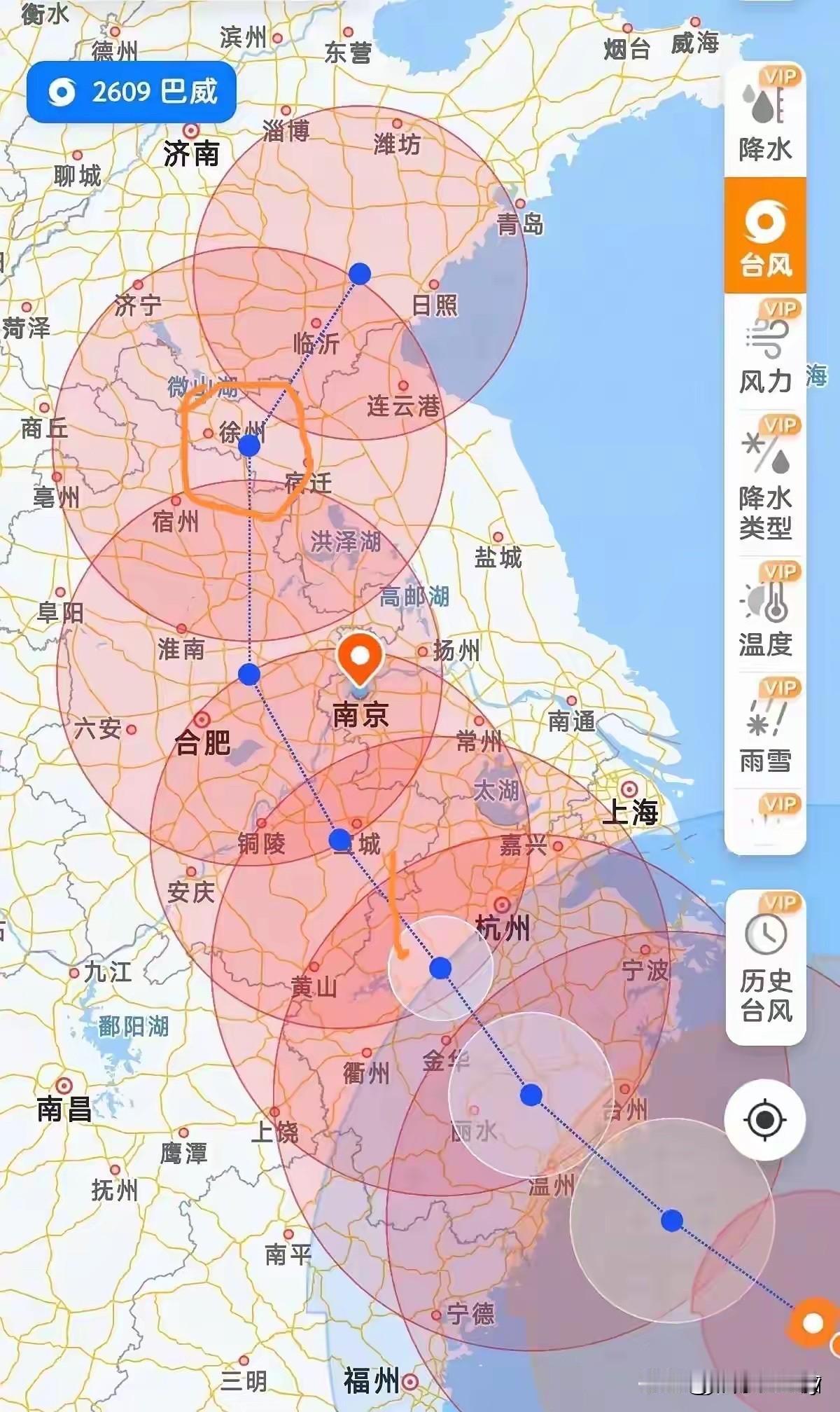Tap the 福州 city label
The width and height of the screenshot is (840, 1412).
point(371,1381)
